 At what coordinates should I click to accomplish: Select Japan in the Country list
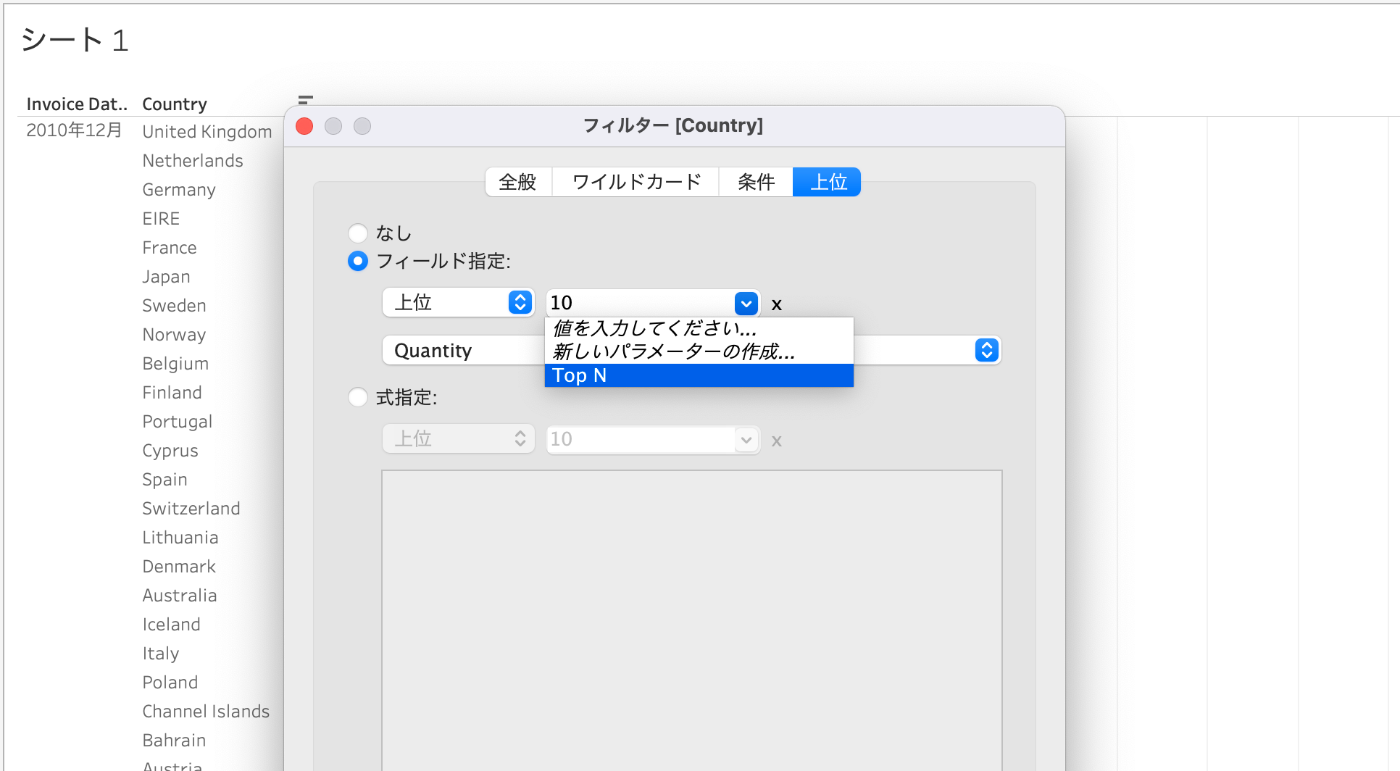166,277
